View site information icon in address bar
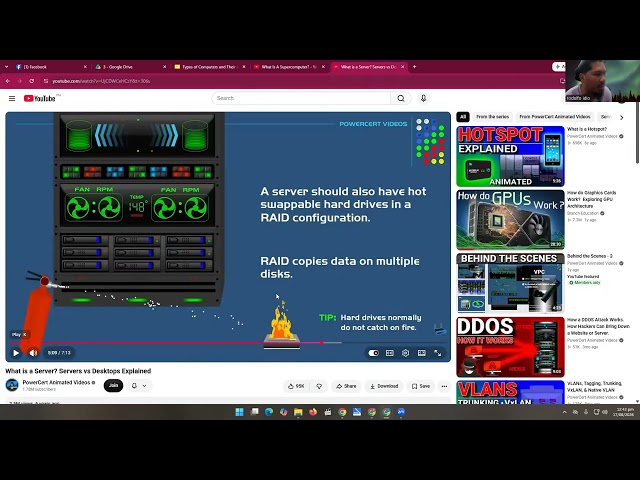640x480 pixels. tap(46, 81)
